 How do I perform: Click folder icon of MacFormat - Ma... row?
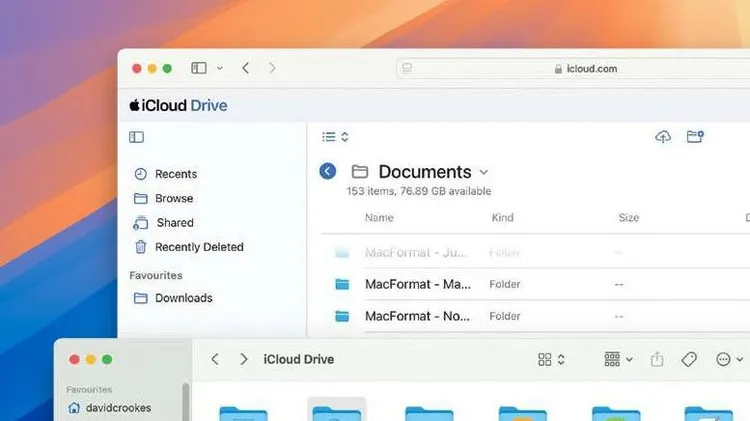pos(342,285)
